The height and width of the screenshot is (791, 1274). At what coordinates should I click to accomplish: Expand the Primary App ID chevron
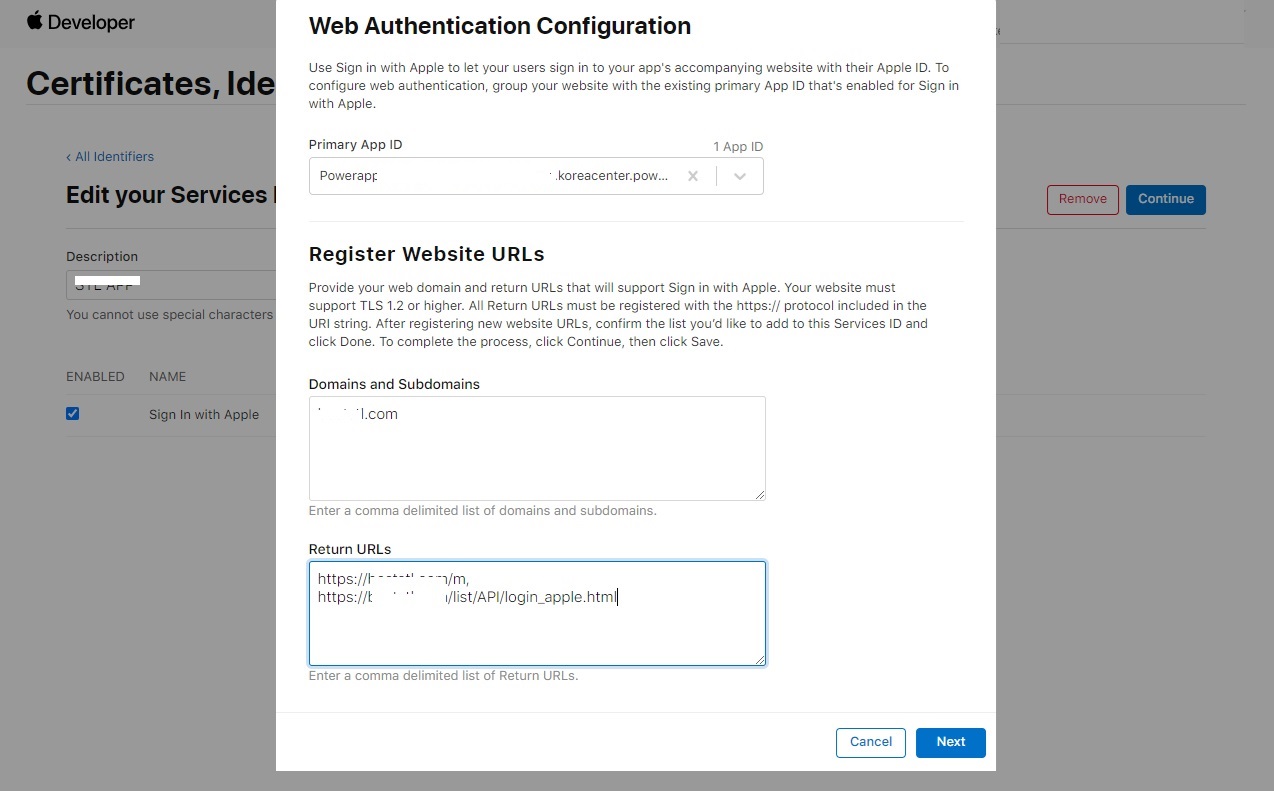tap(740, 176)
